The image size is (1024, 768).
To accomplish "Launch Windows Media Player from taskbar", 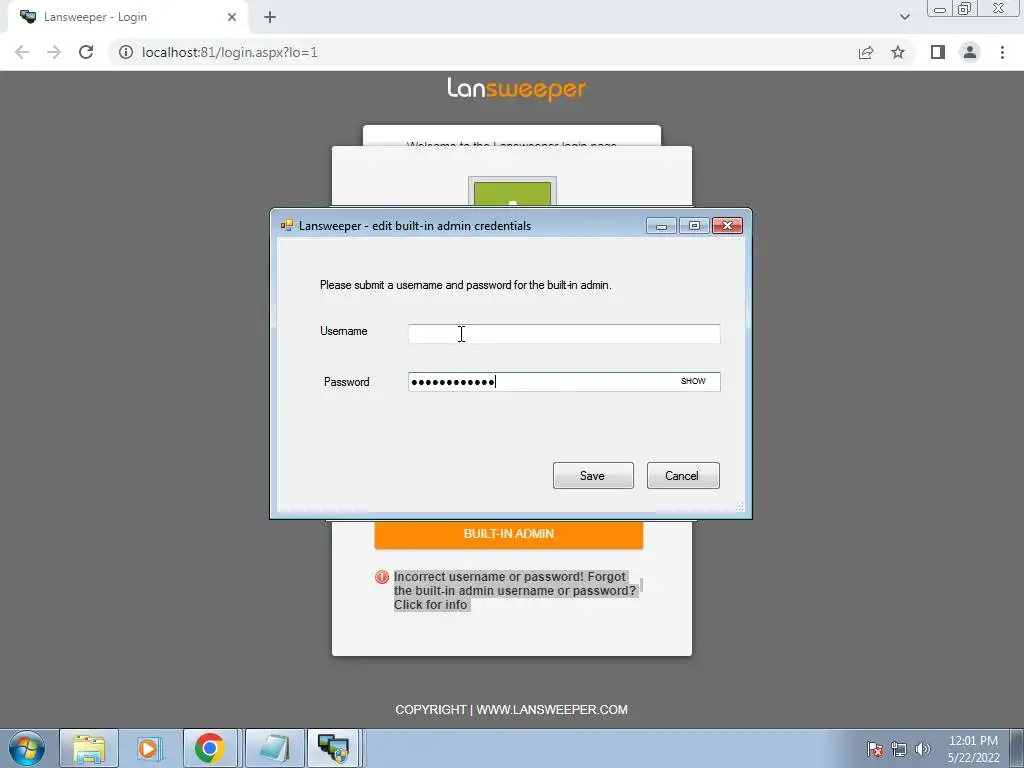I will pos(148,748).
